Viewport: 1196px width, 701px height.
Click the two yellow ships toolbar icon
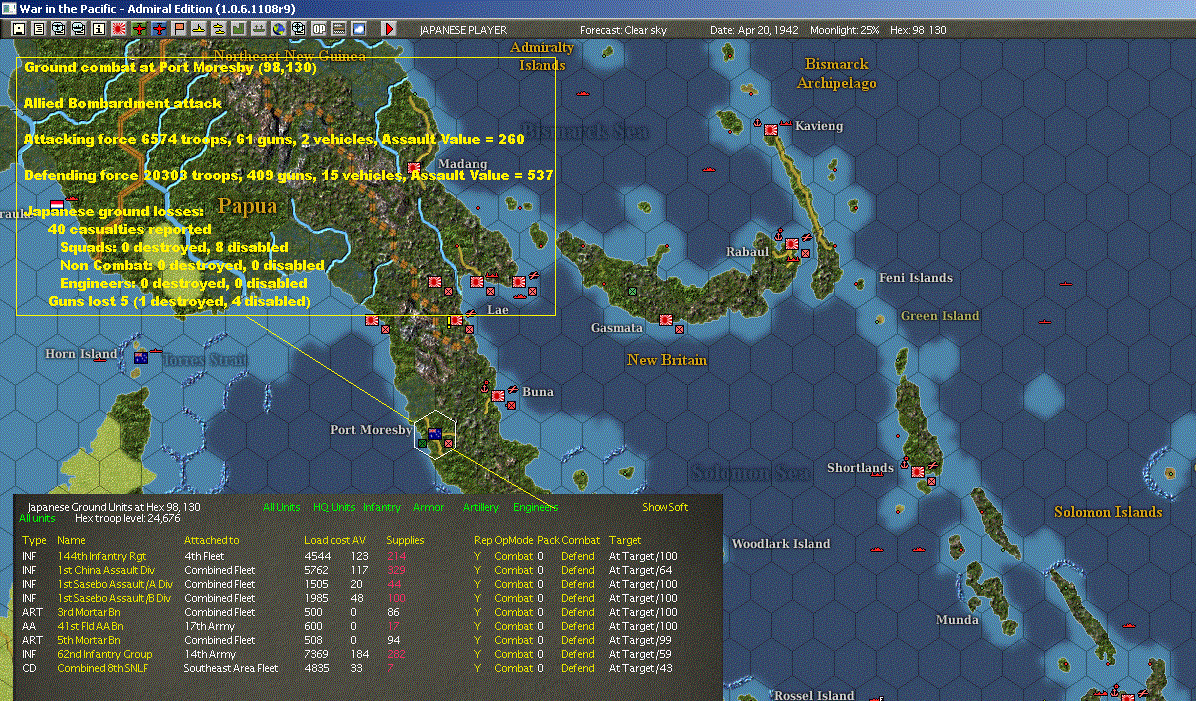(x=218, y=29)
